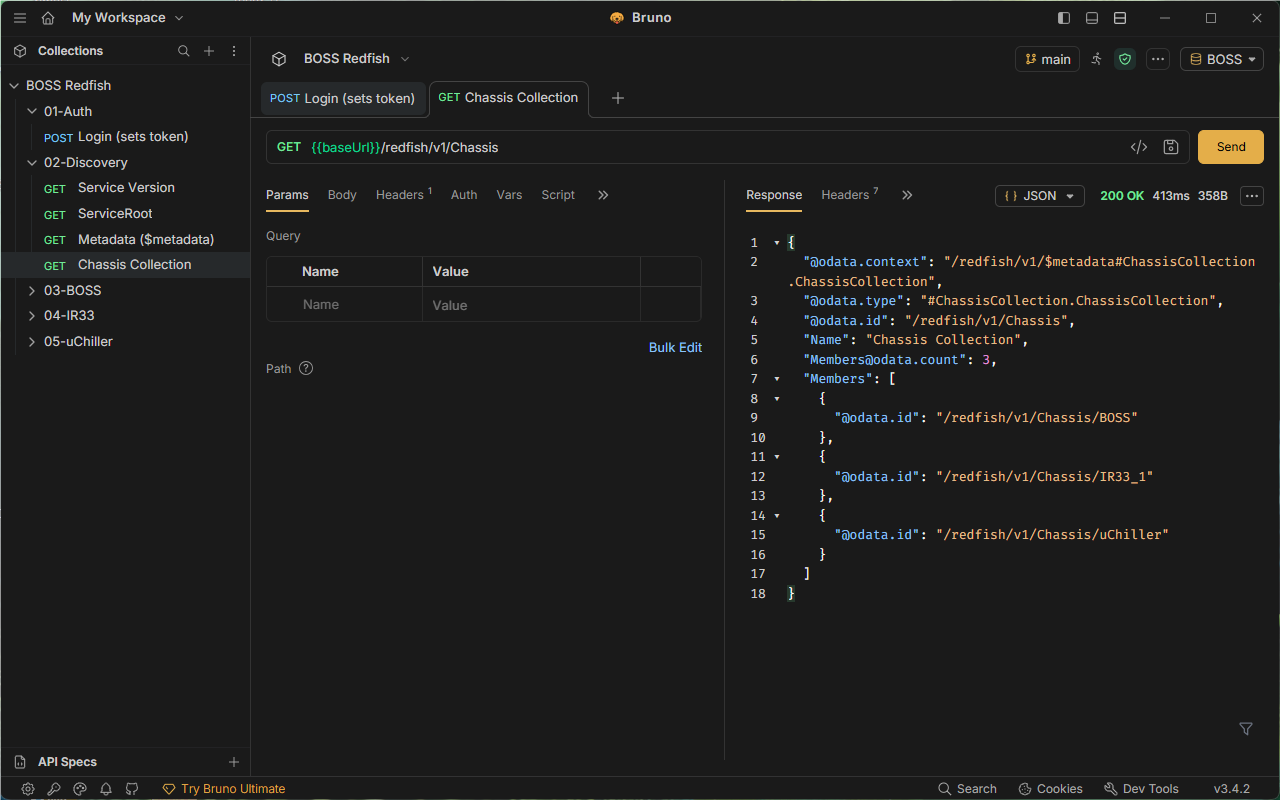Collapse the 02-Discovery folder
Image resolution: width=1280 pixels, height=800 pixels.
[32, 162]
